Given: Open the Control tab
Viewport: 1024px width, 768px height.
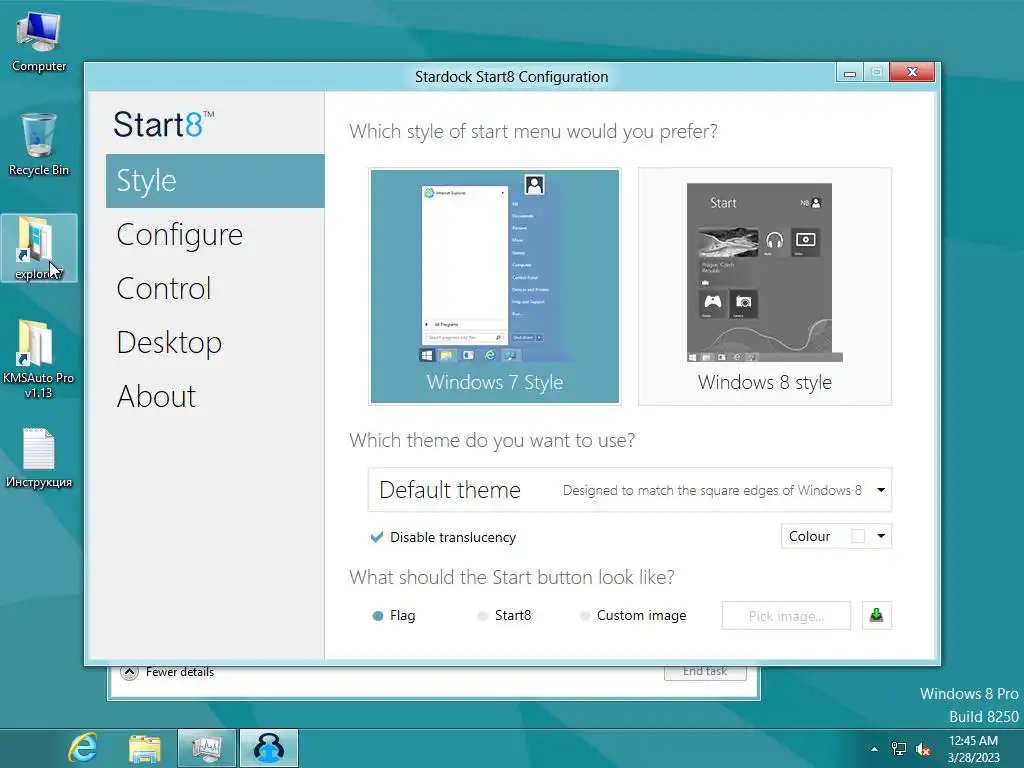Looking at the screenshot, I should [215, 289].
